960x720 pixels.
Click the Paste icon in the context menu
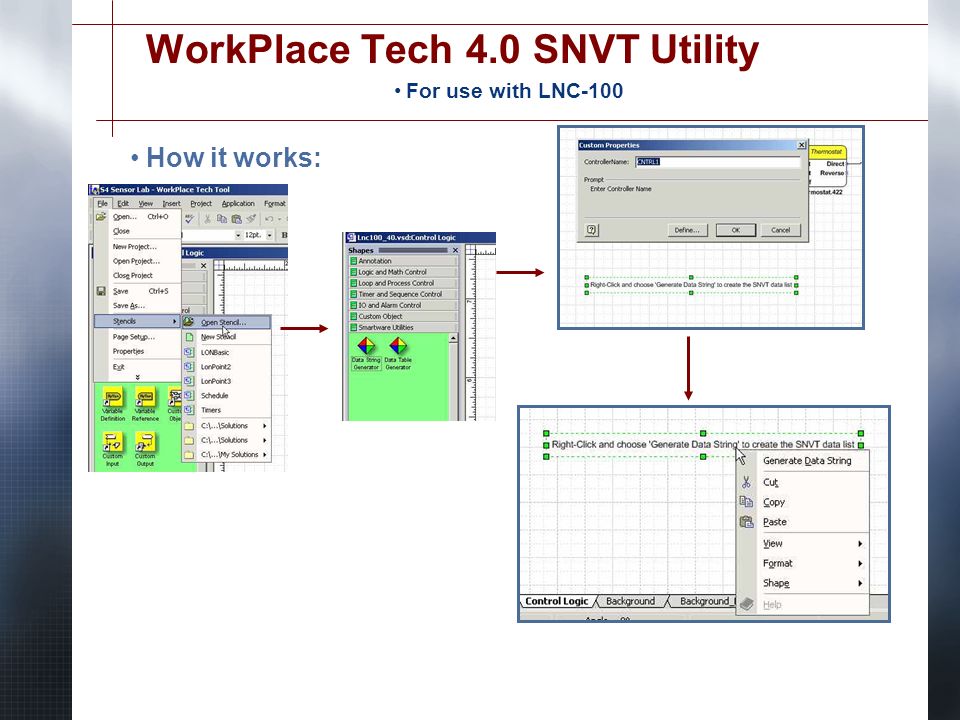click(x=746, y=522)
